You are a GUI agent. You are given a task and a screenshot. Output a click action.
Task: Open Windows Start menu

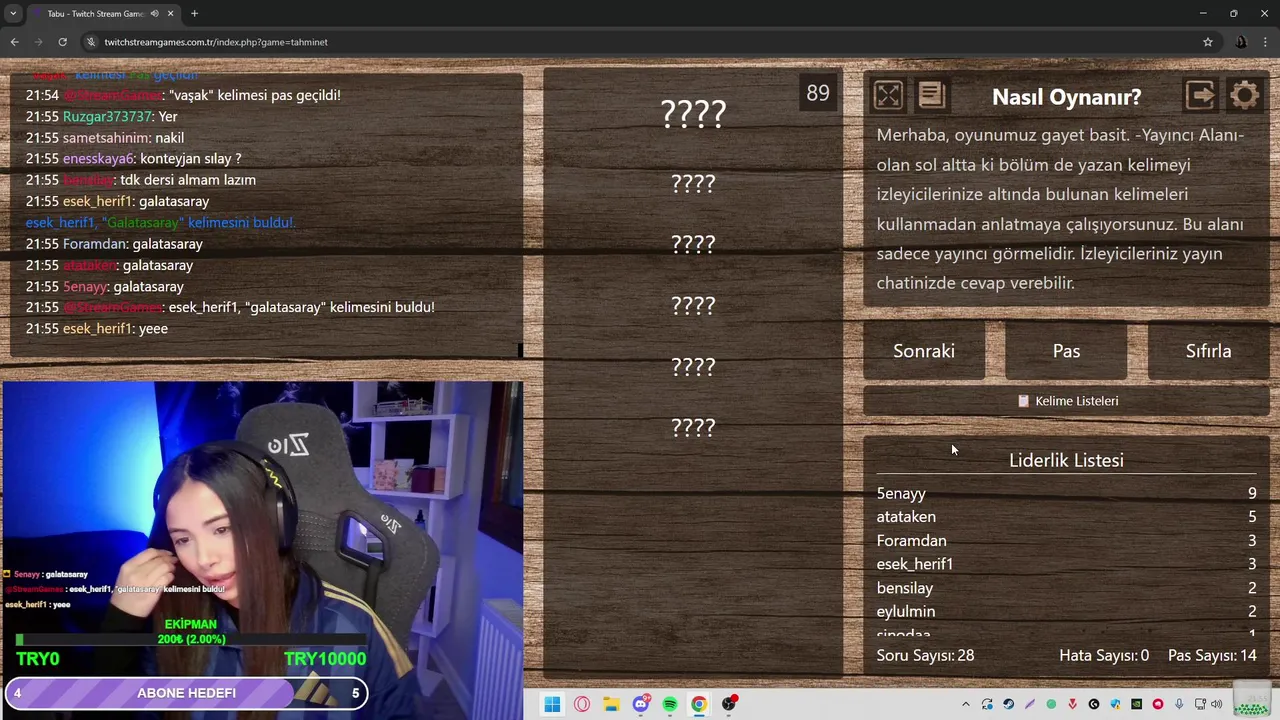(552, 704)
